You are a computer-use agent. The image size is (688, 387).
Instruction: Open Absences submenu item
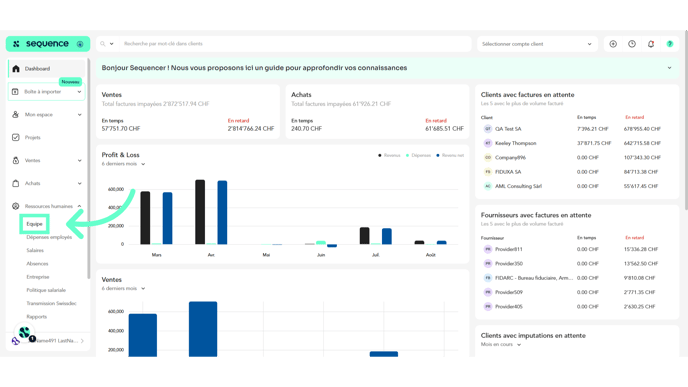pyautogui.click(x=37, y=264)
